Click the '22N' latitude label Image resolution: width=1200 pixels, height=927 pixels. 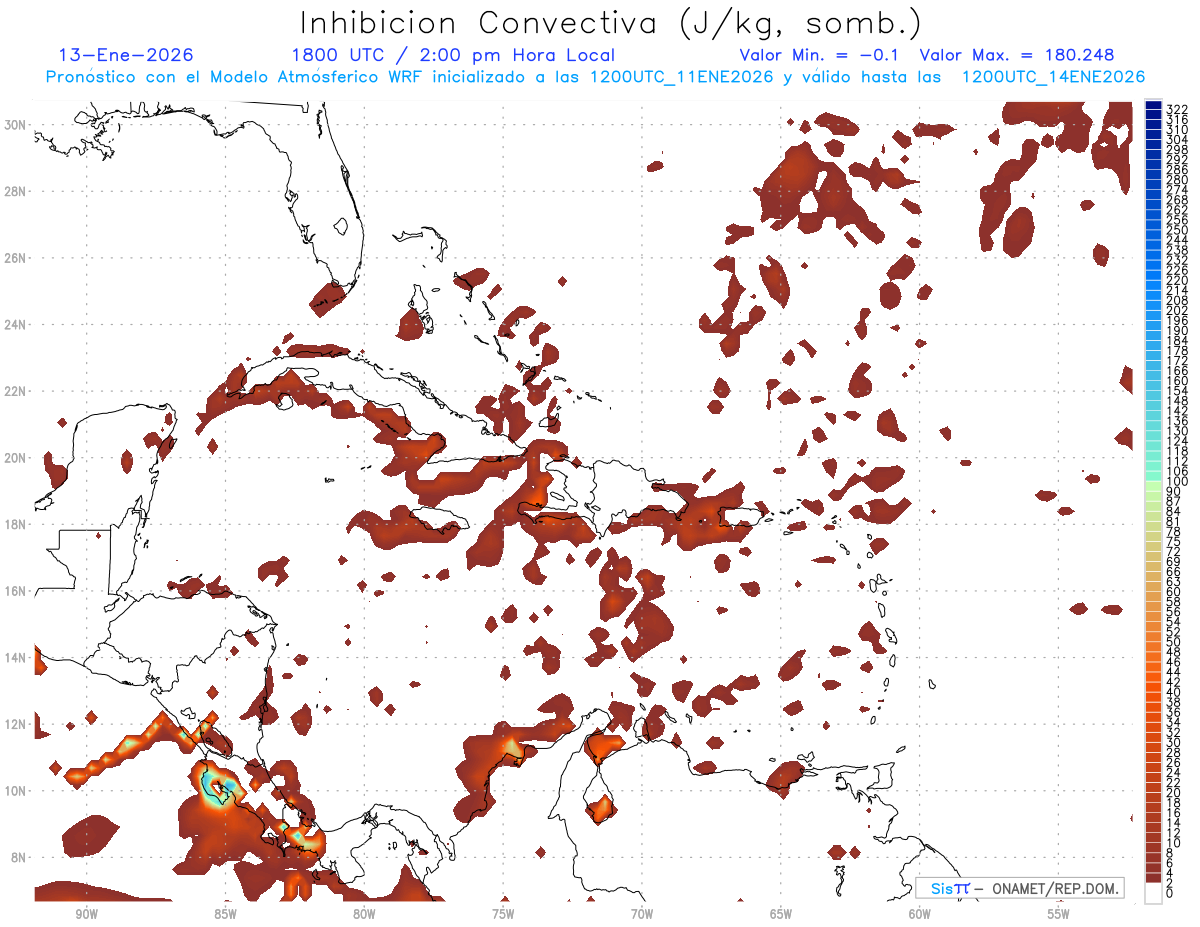(16, 391)
